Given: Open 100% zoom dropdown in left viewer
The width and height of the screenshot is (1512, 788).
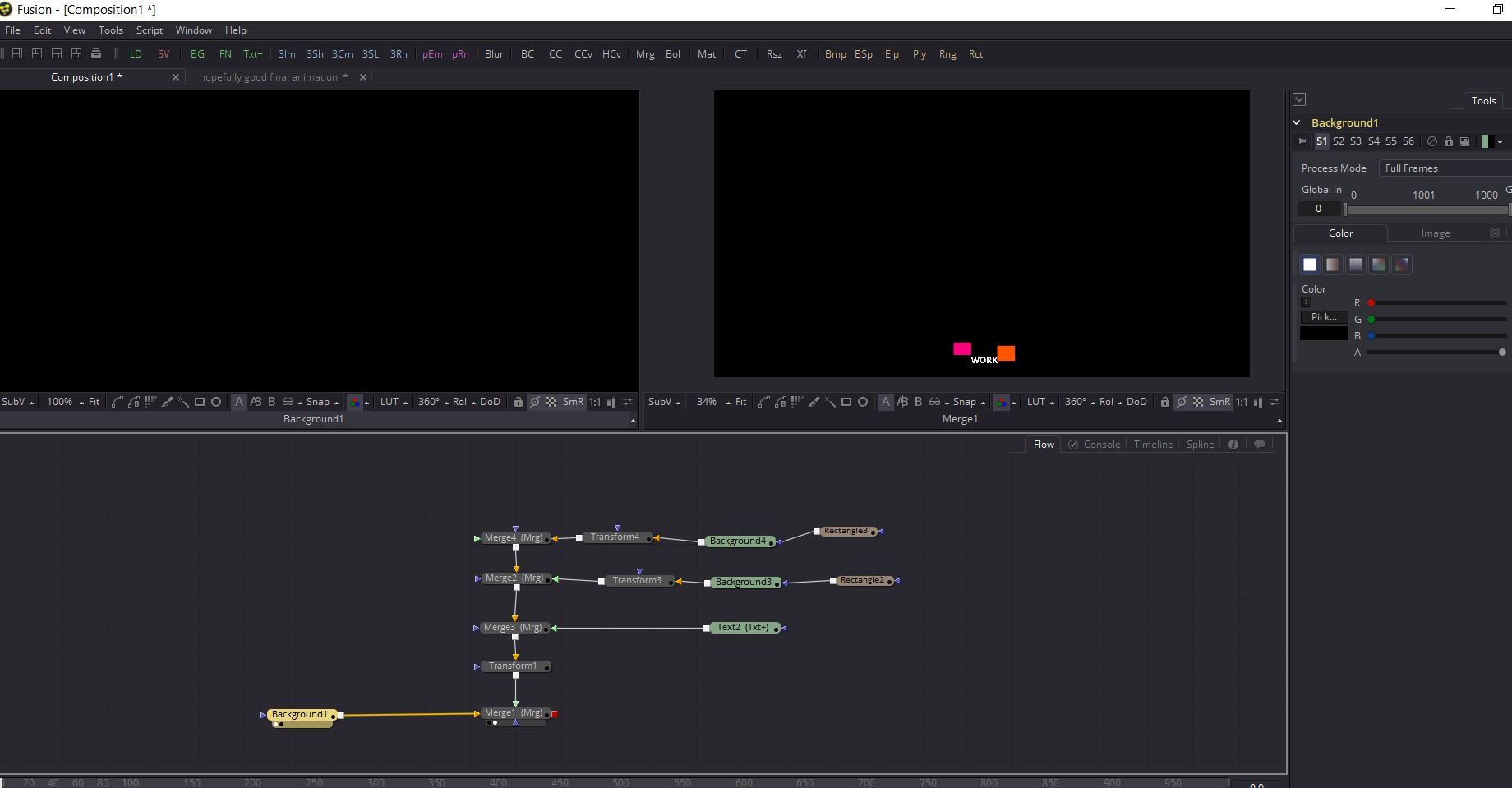Looking at the screenshot, I should [65, 402].
